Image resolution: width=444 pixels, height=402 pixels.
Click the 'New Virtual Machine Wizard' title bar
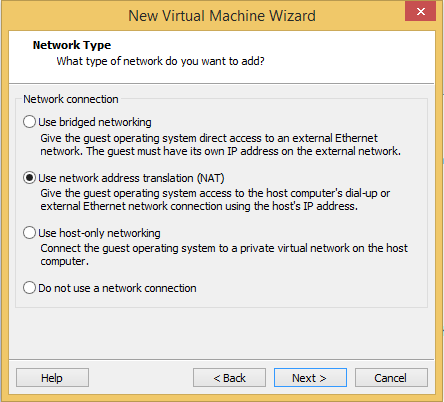(222, 16)
